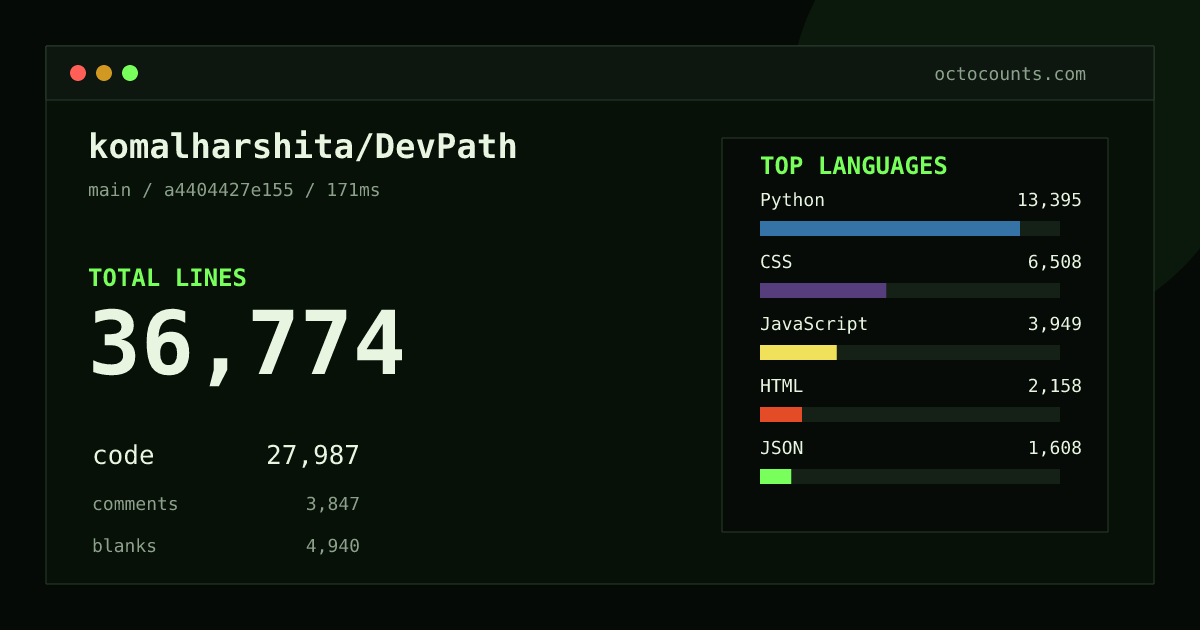Select the 1,608 JSON line count

tap(1055, 448)
